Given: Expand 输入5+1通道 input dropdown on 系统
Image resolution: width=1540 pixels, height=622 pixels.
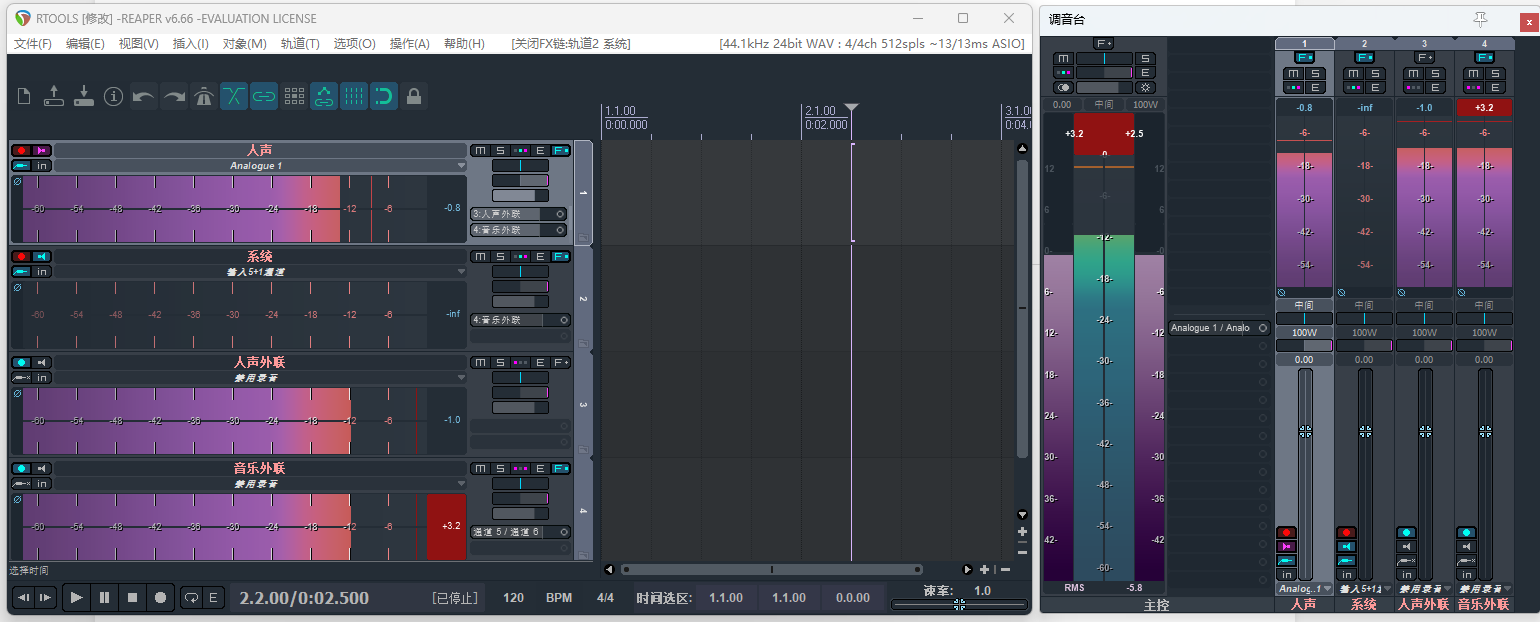Looking at the screenshot, I should [461, 272].
